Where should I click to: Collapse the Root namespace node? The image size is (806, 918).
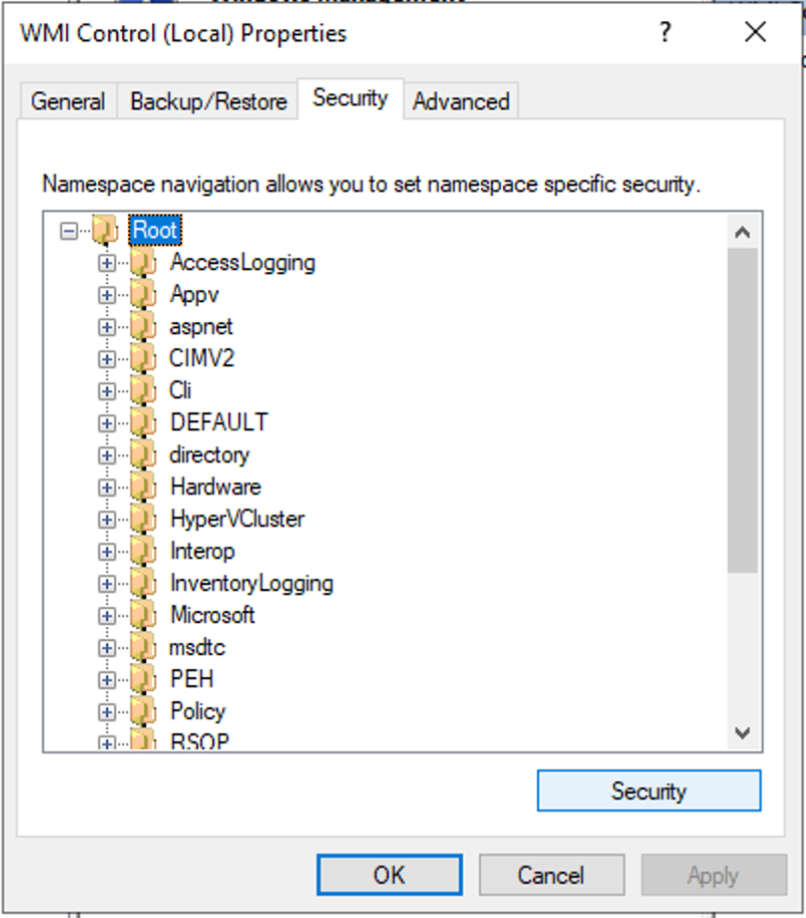click(67, 230)
